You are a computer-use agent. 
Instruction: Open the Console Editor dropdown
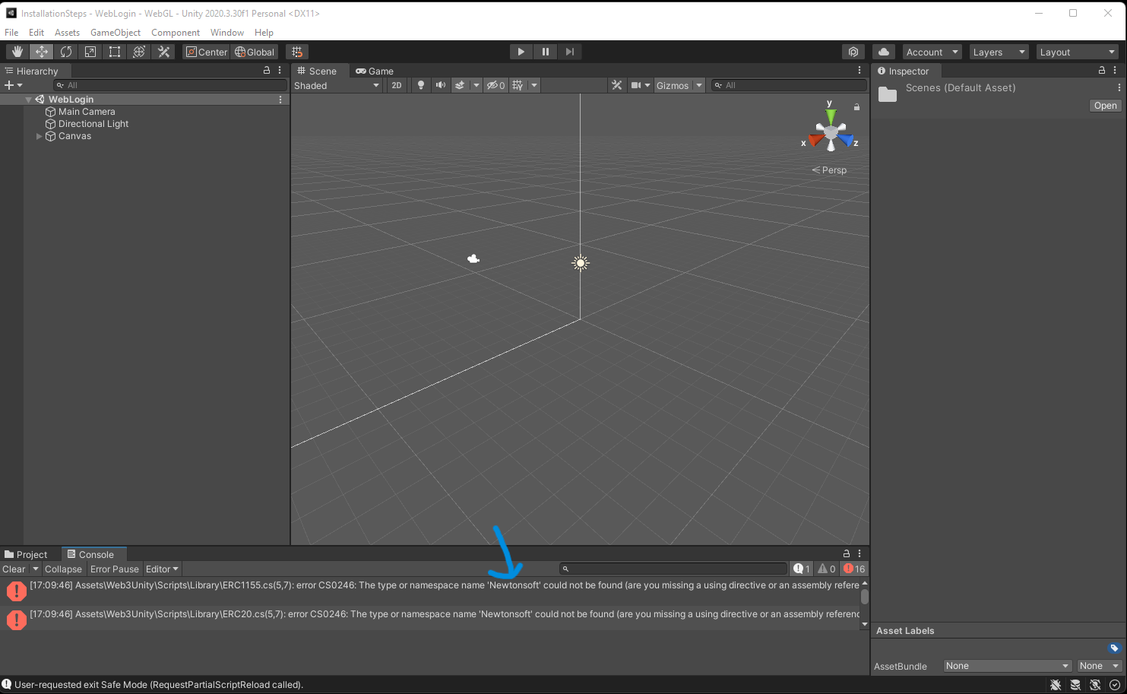click(x=162, y=568)
